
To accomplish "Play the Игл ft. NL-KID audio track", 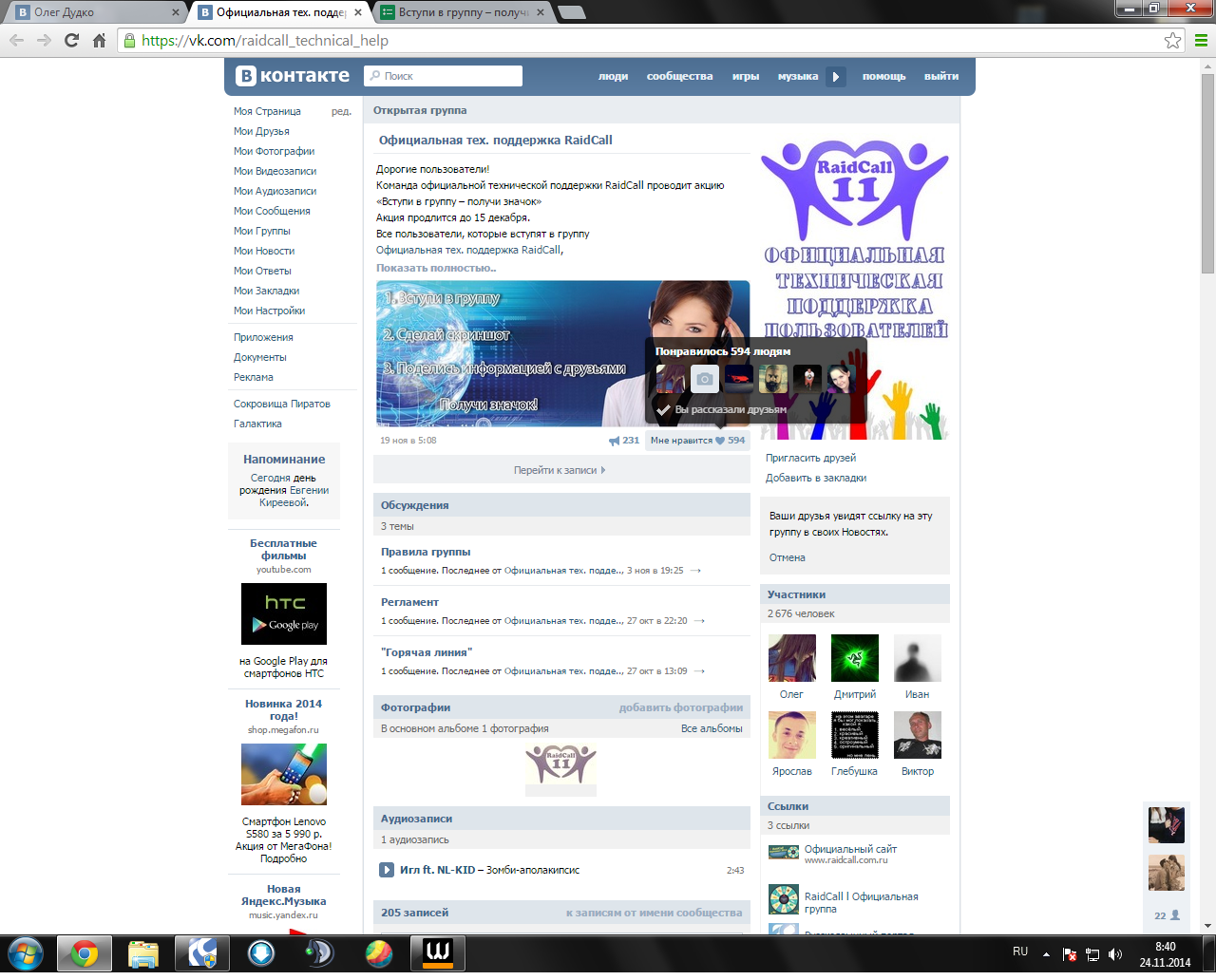I will click(387, 870).
